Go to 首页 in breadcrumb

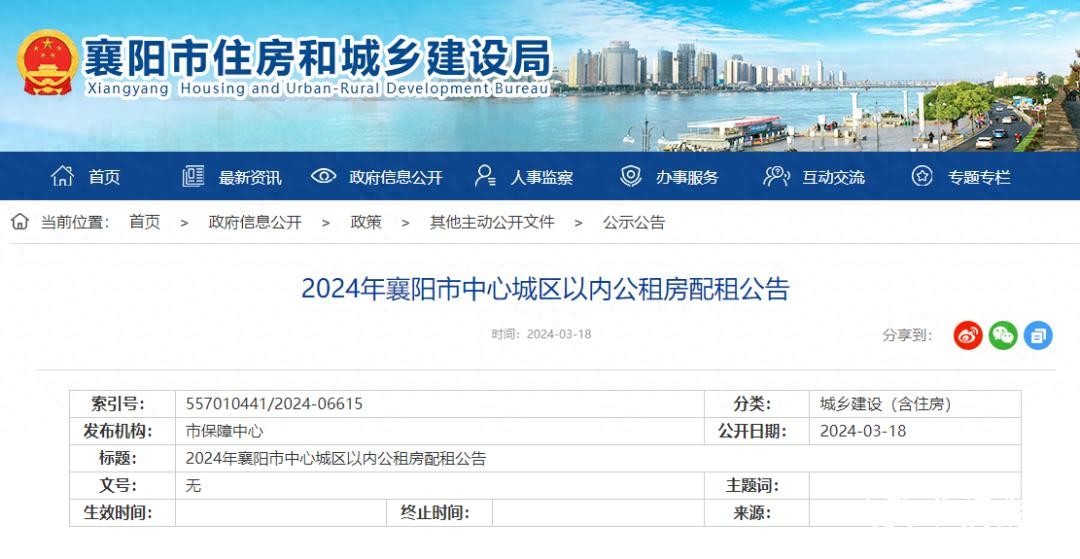144,222
